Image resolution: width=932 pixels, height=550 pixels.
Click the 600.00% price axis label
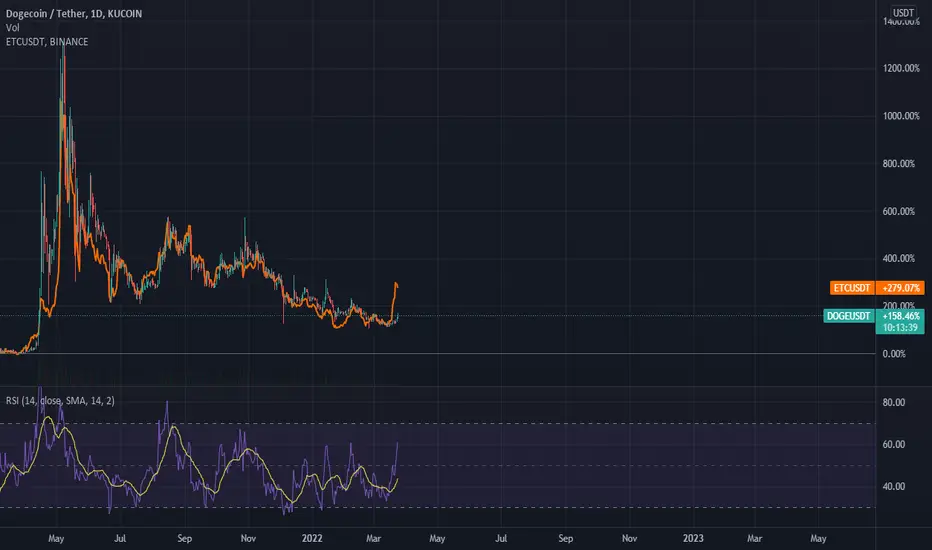click(899, 211)
